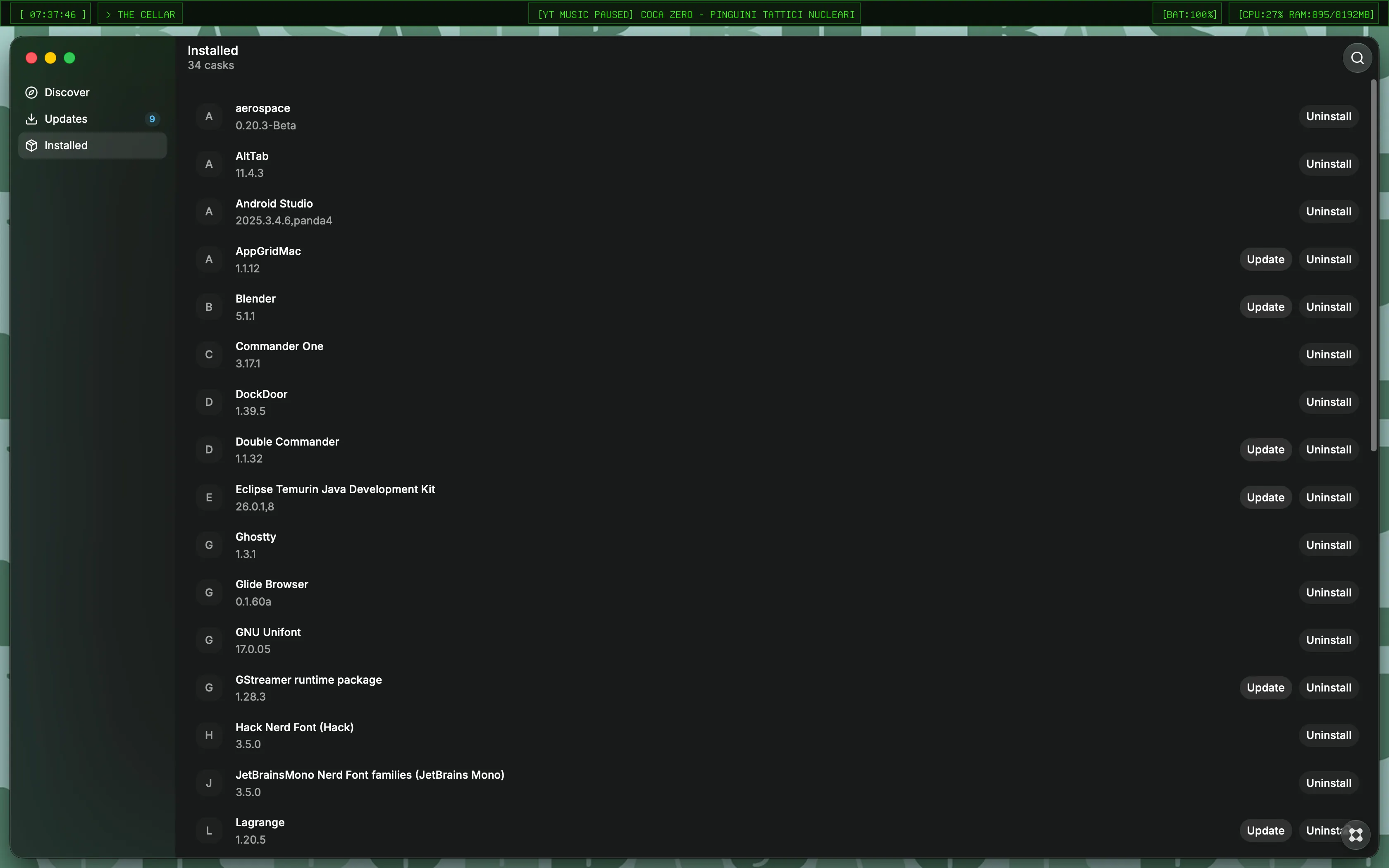1389x868 pixels.
Task: Update Double Commander
Action: click(1265, 450)
